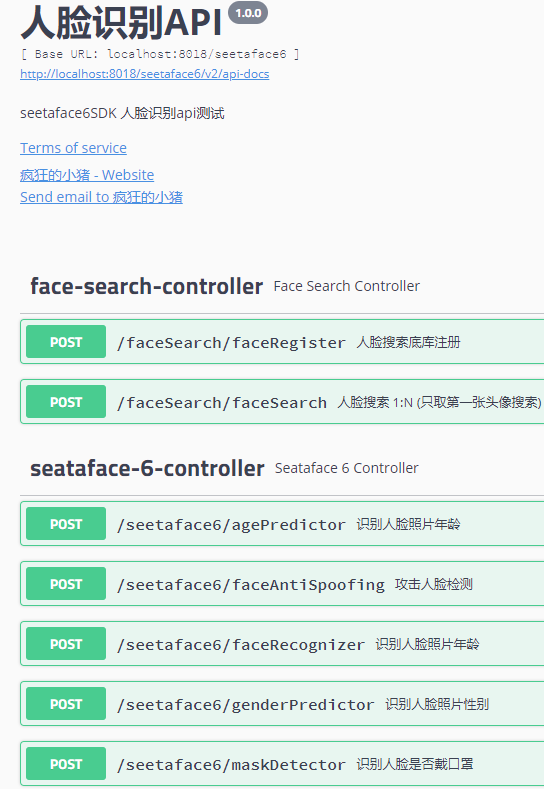Click POST badge for faceRegister
The width and height of the screenshot is (544, 789).
click(66, 342)
